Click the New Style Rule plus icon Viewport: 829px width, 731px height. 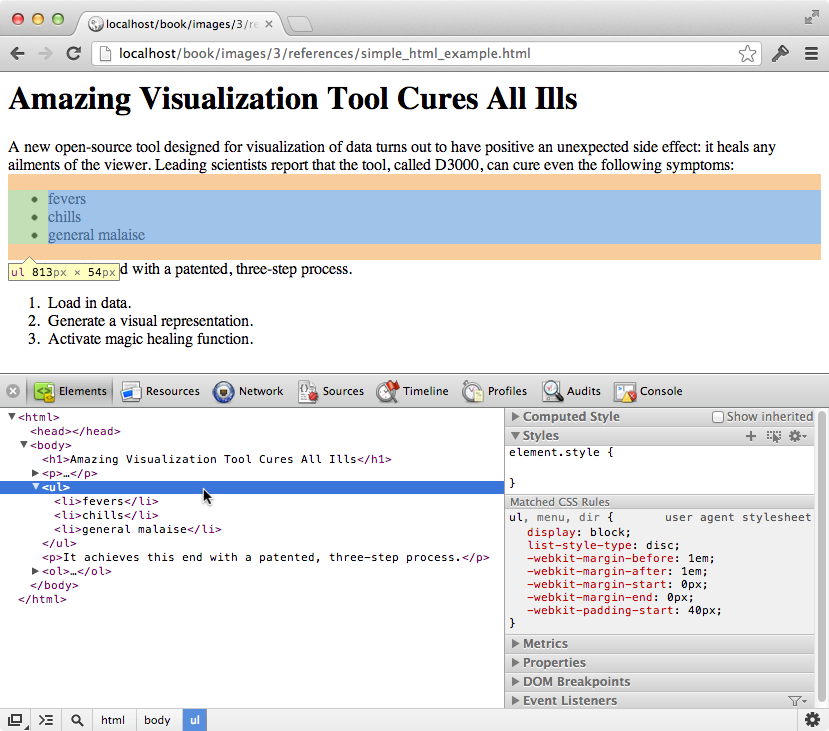click(x=751, y=436)
